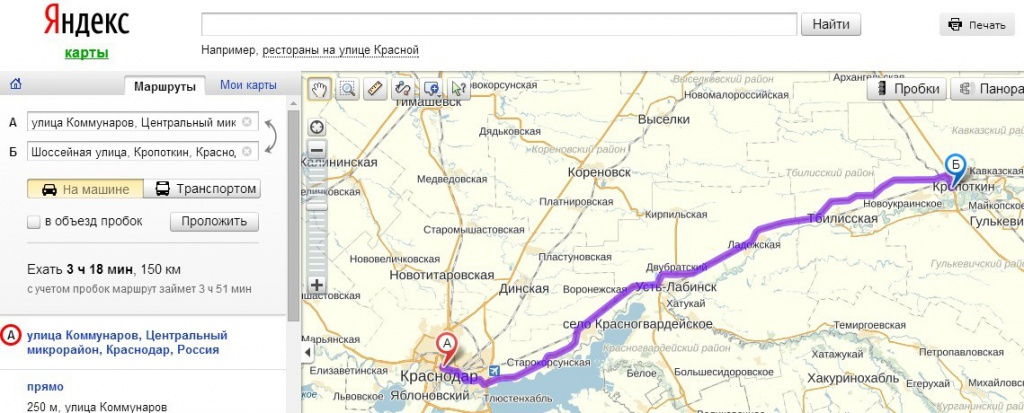Click the 'Найти' search button
Screen dimensions: 1024x413
point(831,24)
